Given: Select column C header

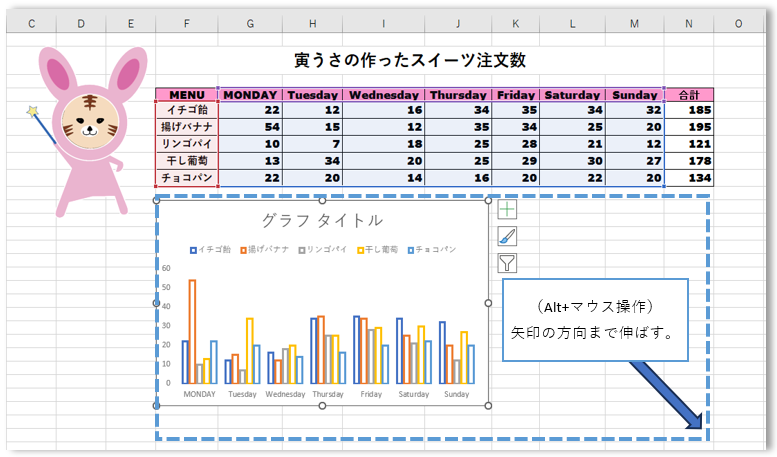Looking at the screenshot, I should pyautogui.click(x=32, y=24).
